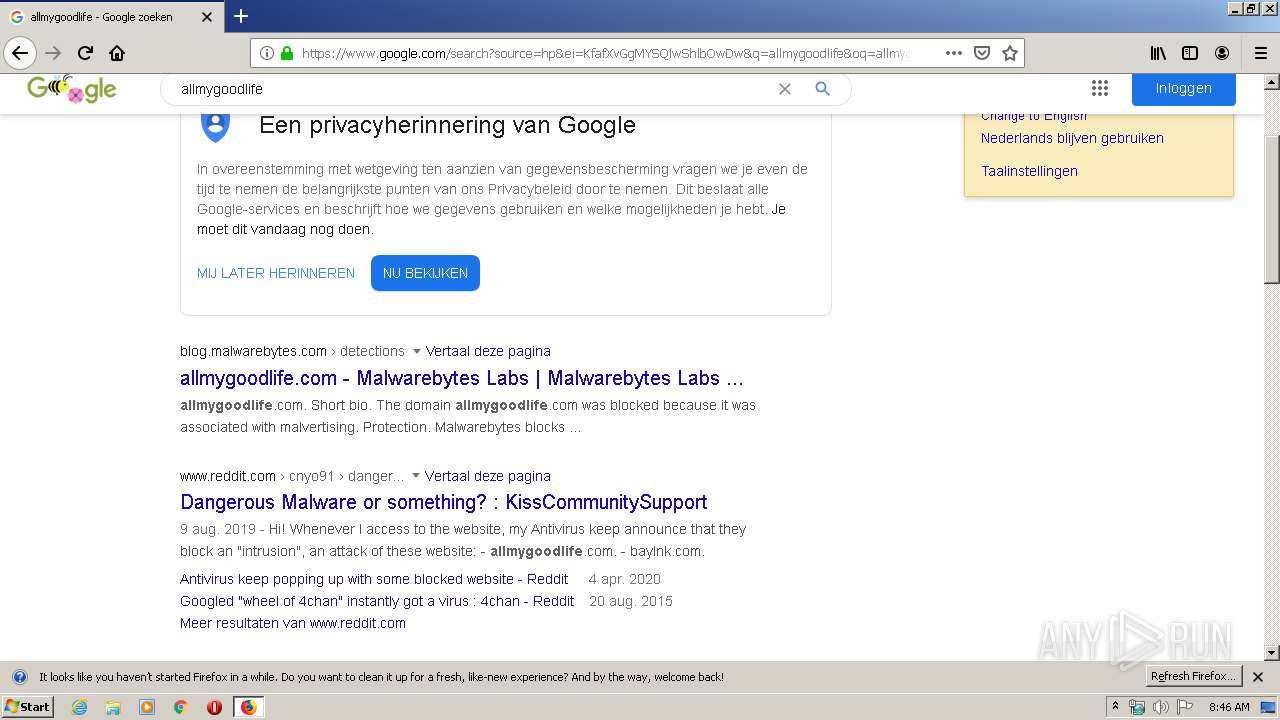Dismiss the Firefox refresh notification bar
This screenshot has height=720, width=1280.
click(x=1258, y=677)
